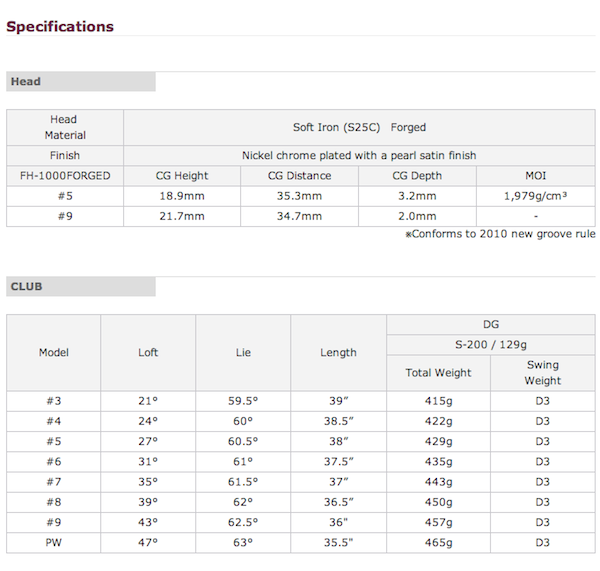Click the 39″ length value
Screen dimensions: 600x571
pyautogui.click(x=338, y=401)
